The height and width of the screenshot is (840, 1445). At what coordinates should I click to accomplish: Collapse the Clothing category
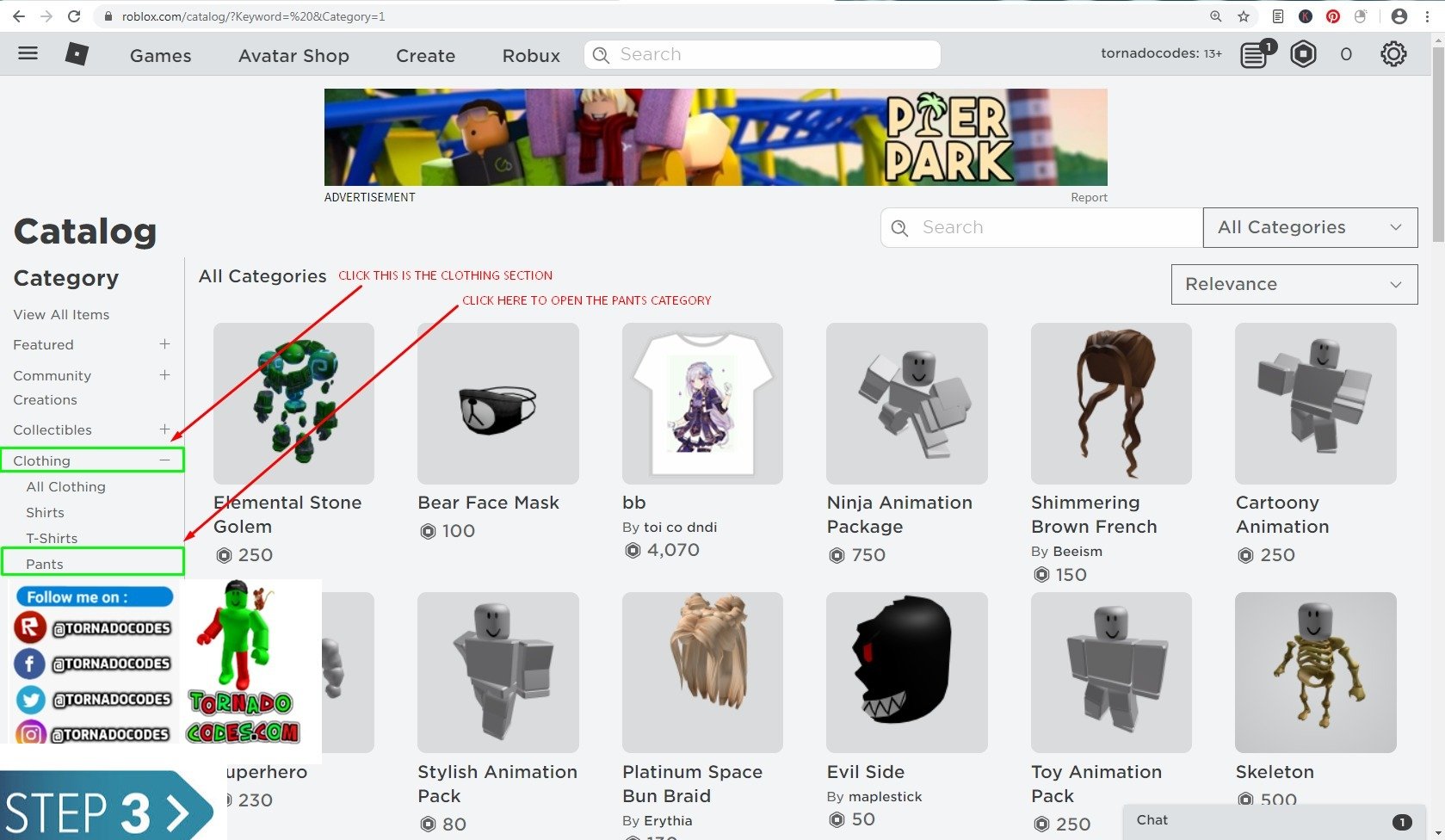(164, 460)
